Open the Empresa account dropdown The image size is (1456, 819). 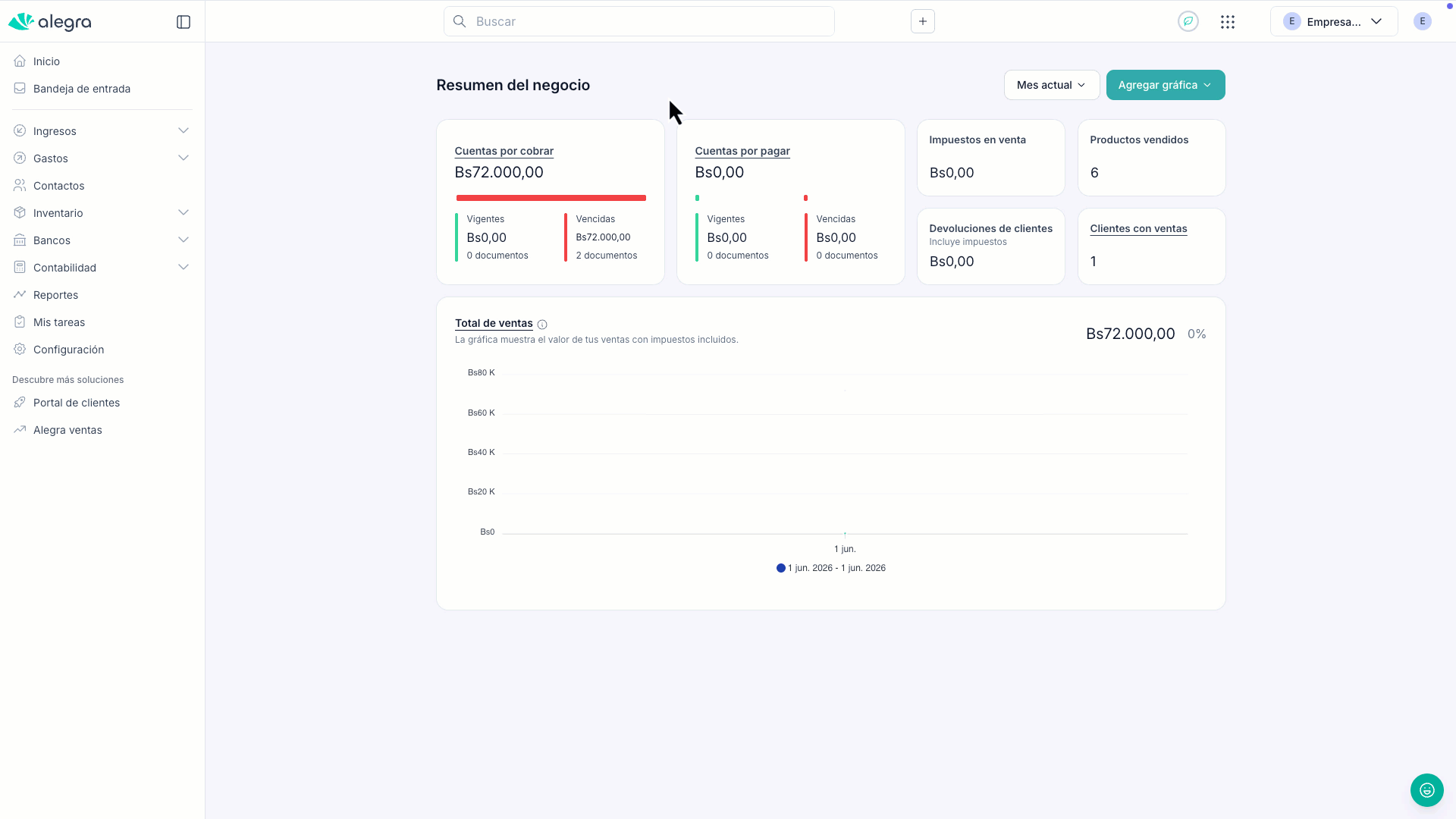coord(1334,21)
